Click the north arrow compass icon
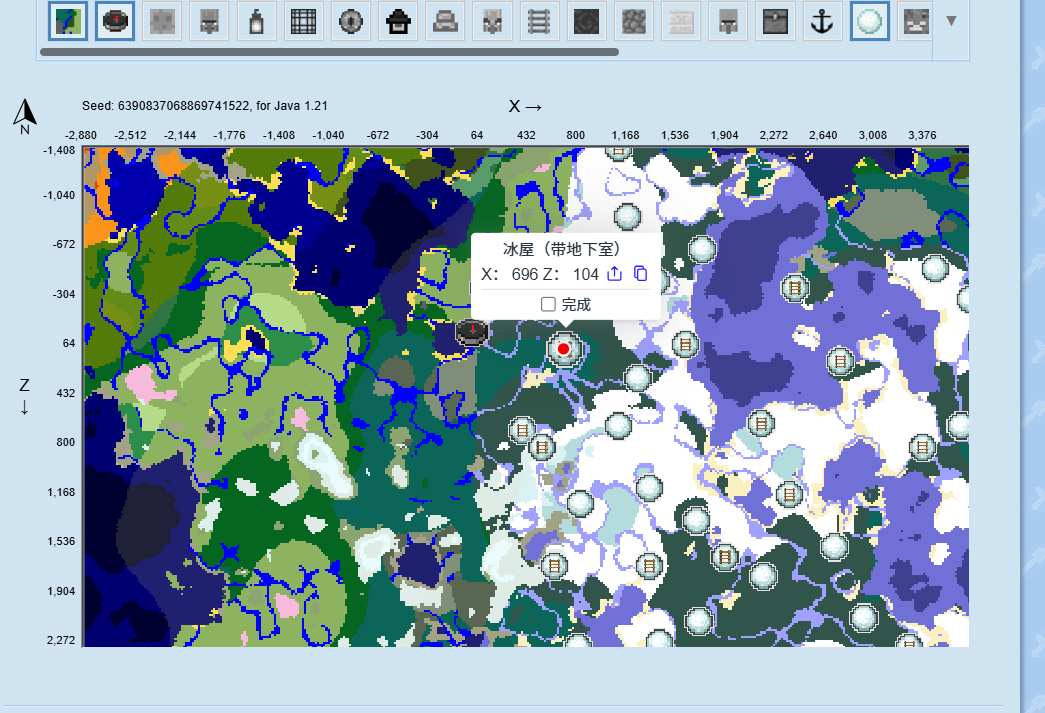The height and width of the screenshot is (713, 1045). (25, 117)
